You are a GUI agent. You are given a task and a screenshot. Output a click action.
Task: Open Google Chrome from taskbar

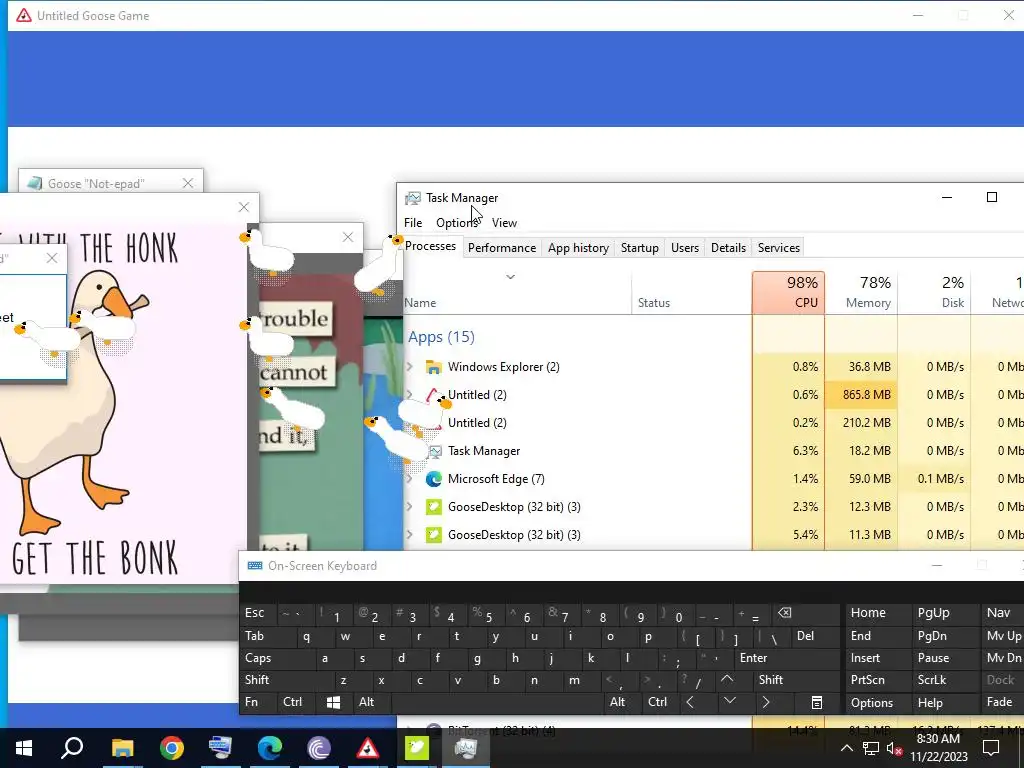click(172, 748)
